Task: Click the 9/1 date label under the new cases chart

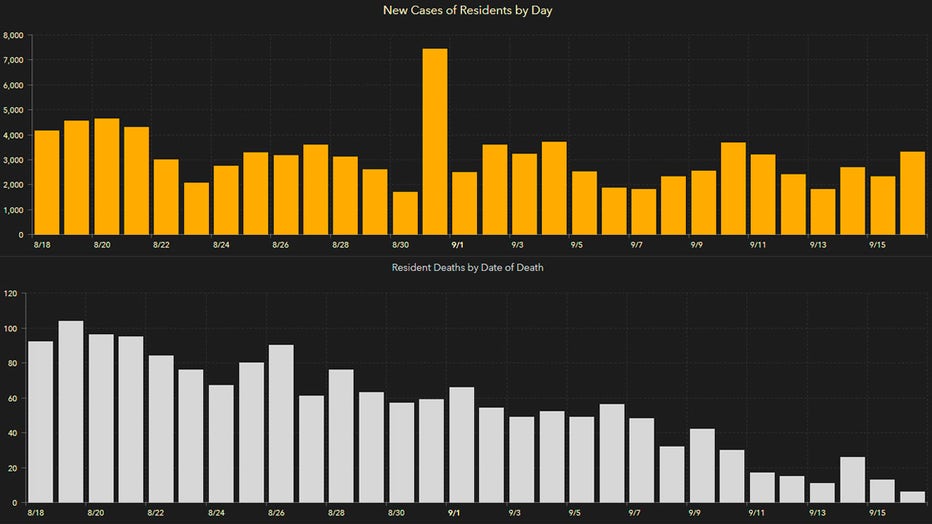Action: [456, 245]
